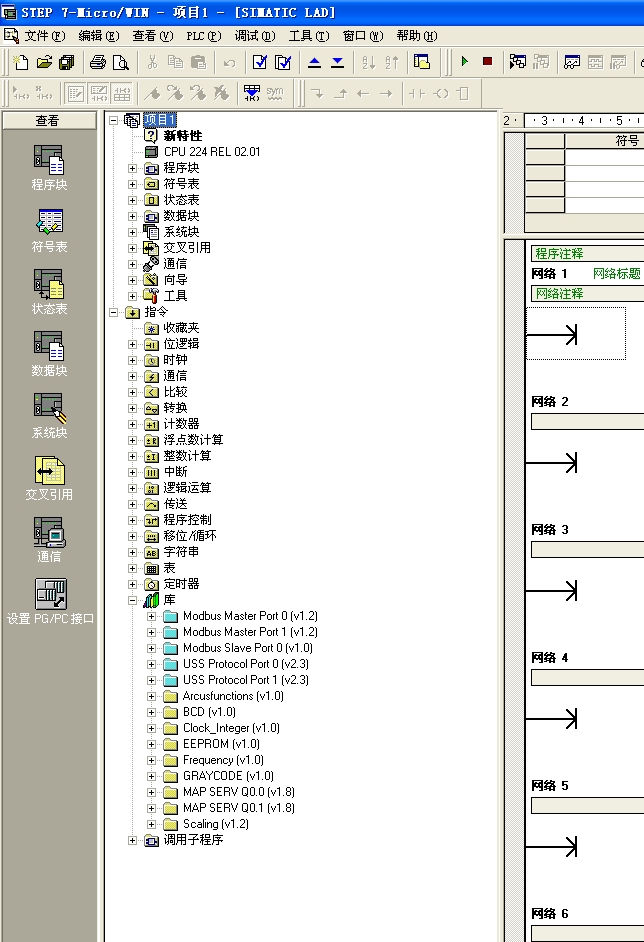Screen dimensions: 644x942
Task: Select MAP SERV Q0.0 (v1.8) library
Action: pos(238,792)
